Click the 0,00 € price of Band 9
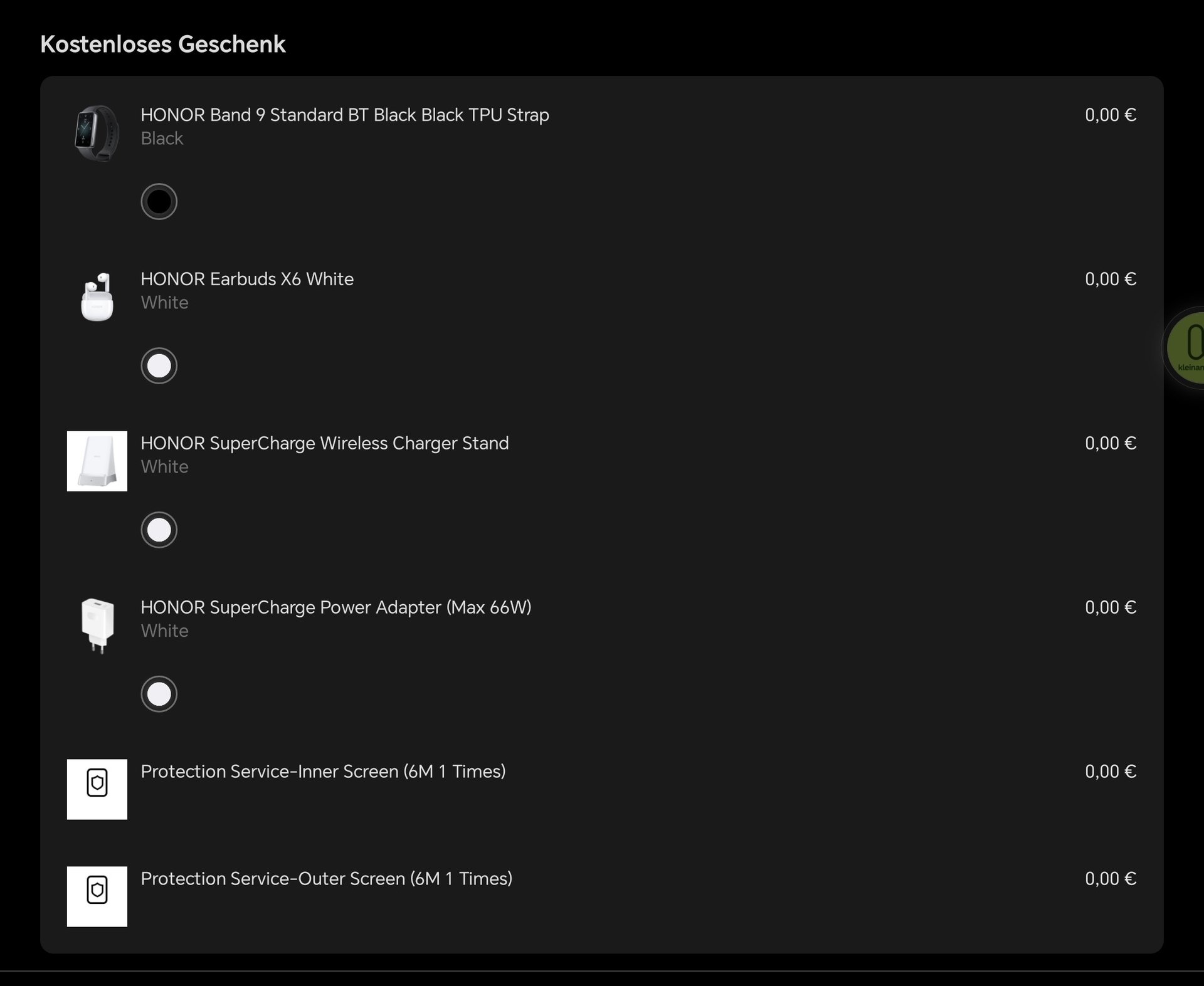The height and width of the screenshot is (986, 1204). (x=1110, y=115)
